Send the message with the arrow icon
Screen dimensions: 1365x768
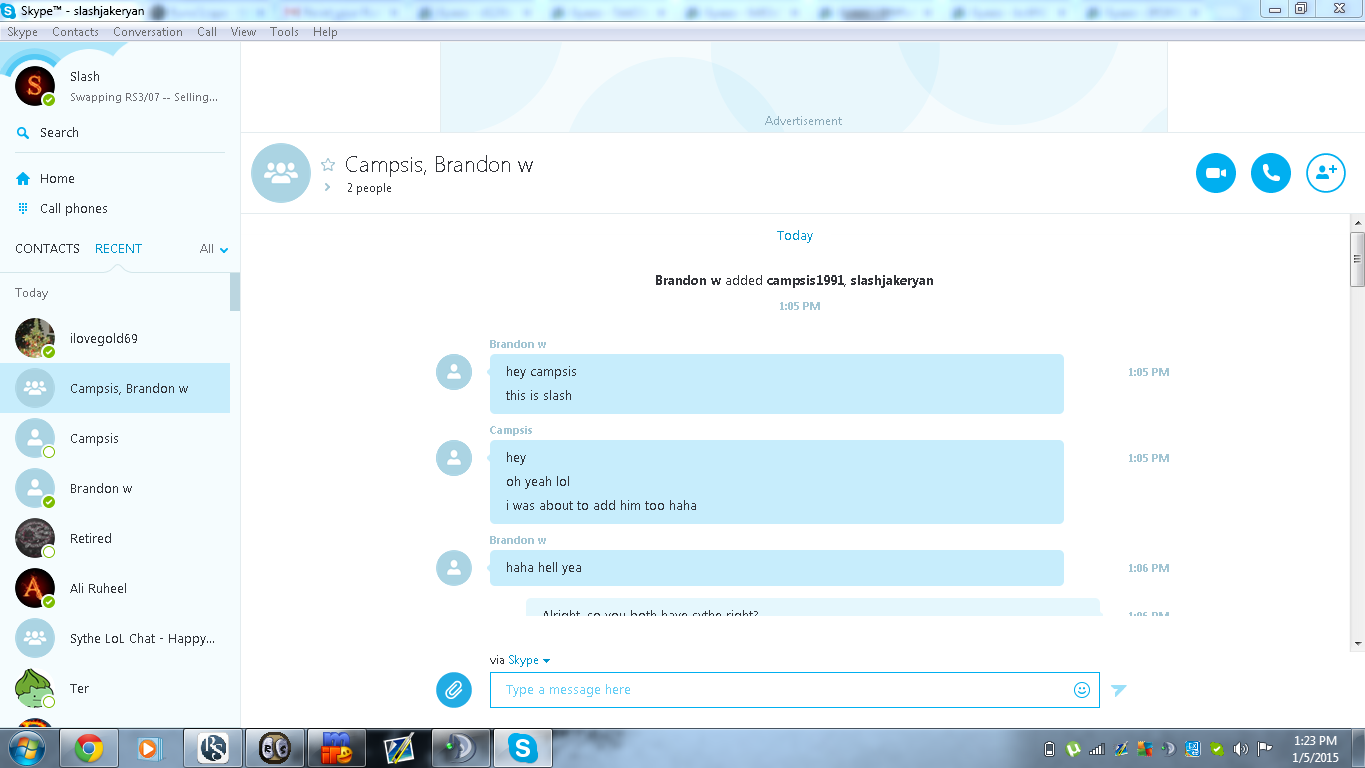click(1119, 690)
